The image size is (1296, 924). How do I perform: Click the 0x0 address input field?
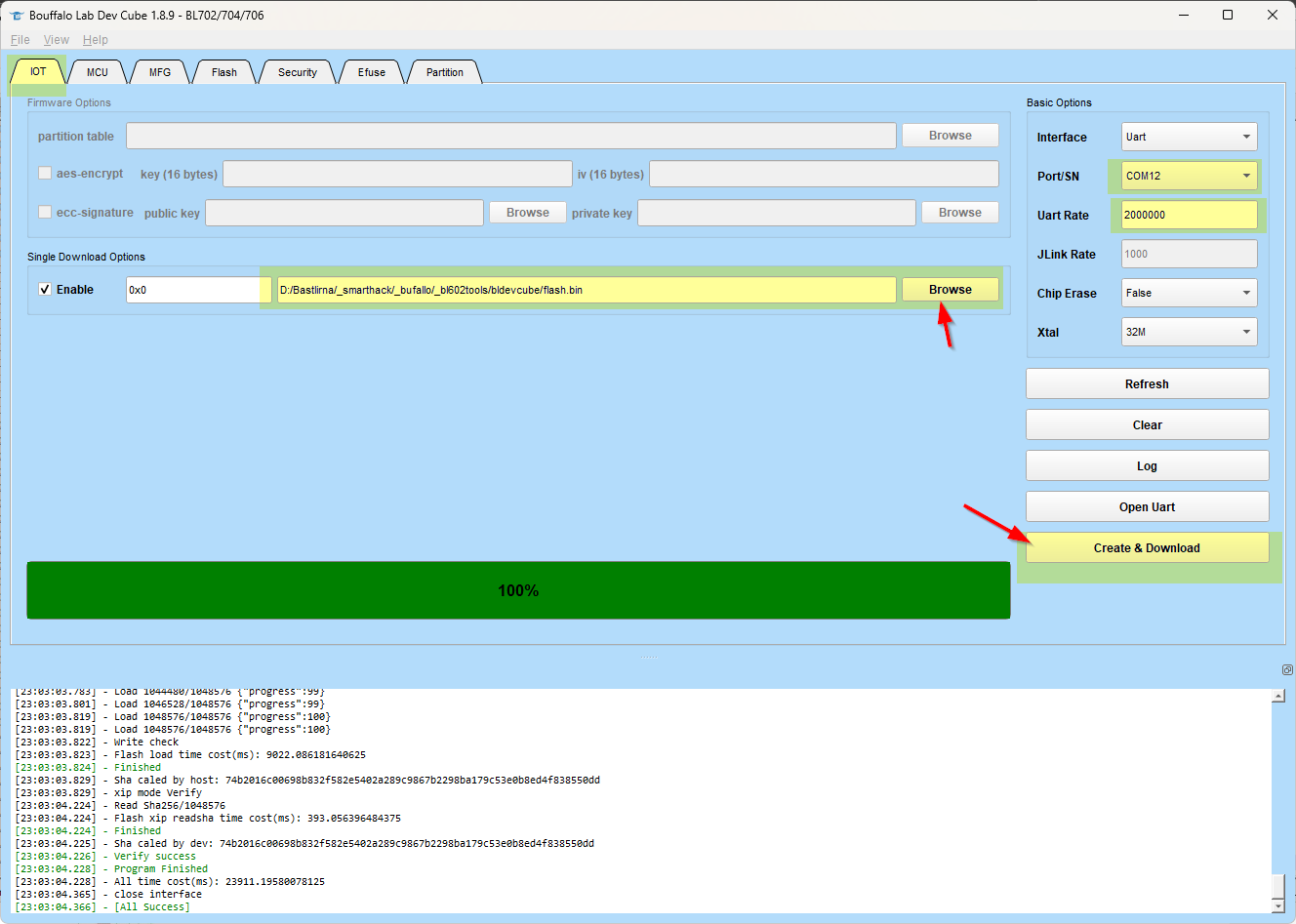pyautogui.click(x=199, y=290)
